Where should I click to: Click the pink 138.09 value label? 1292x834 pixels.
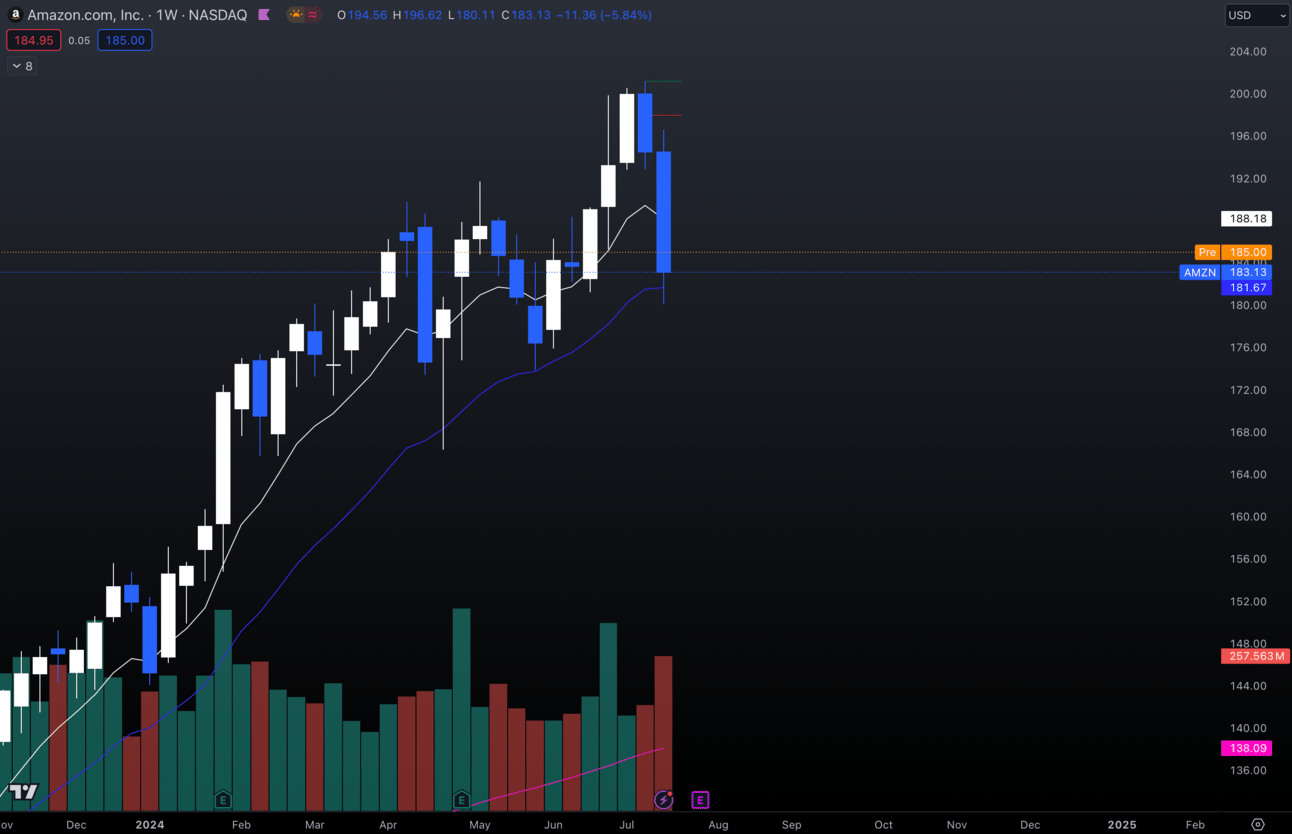coord(1246,748)
